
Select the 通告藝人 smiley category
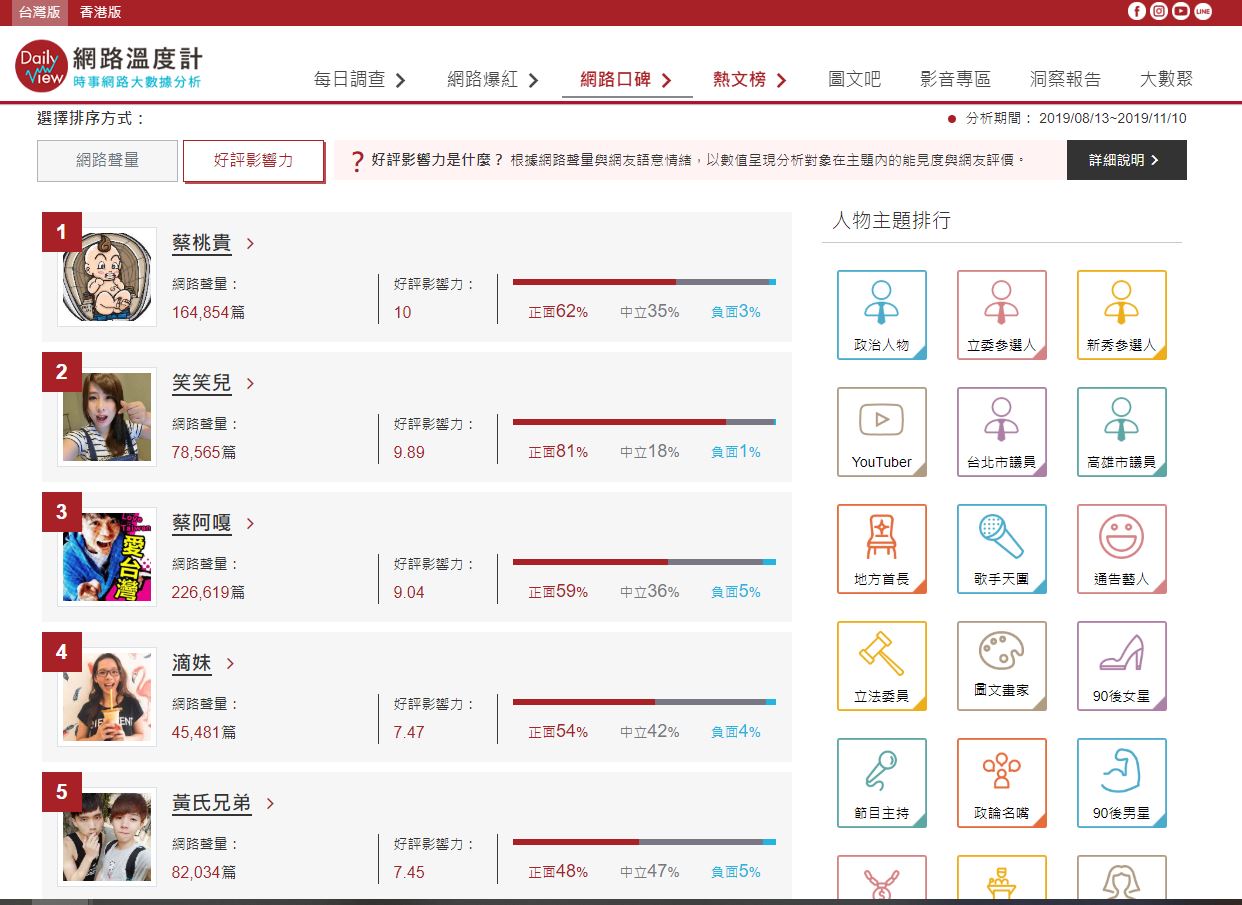click(1121, 548)
